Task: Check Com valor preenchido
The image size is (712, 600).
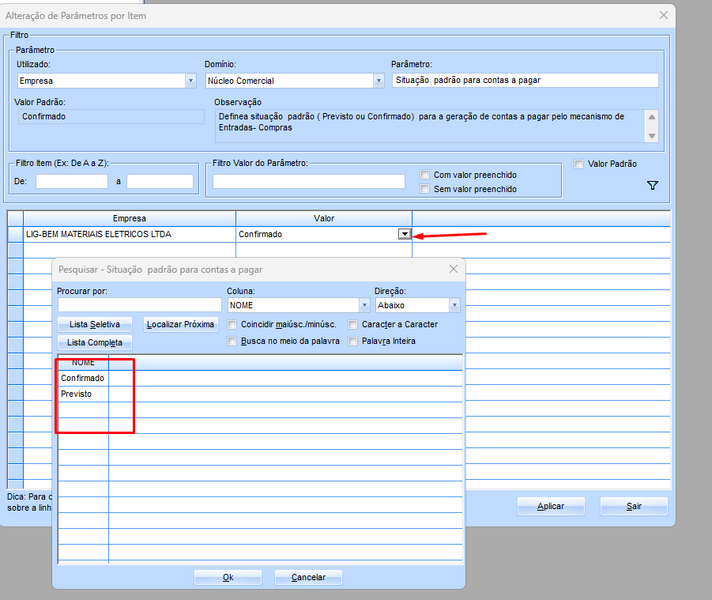Action: (x=425, y=175)
